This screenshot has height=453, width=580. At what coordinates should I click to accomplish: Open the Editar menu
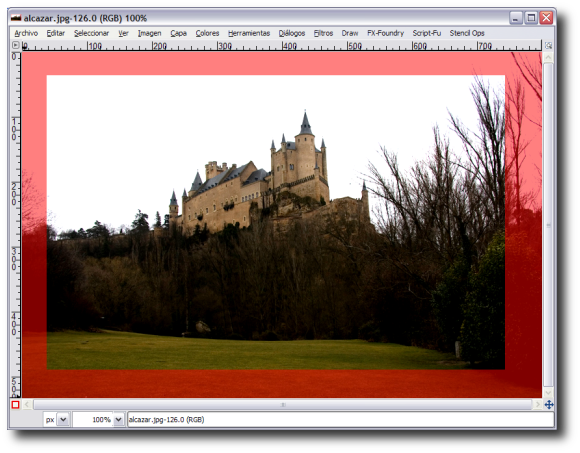(x=55, y=33)
